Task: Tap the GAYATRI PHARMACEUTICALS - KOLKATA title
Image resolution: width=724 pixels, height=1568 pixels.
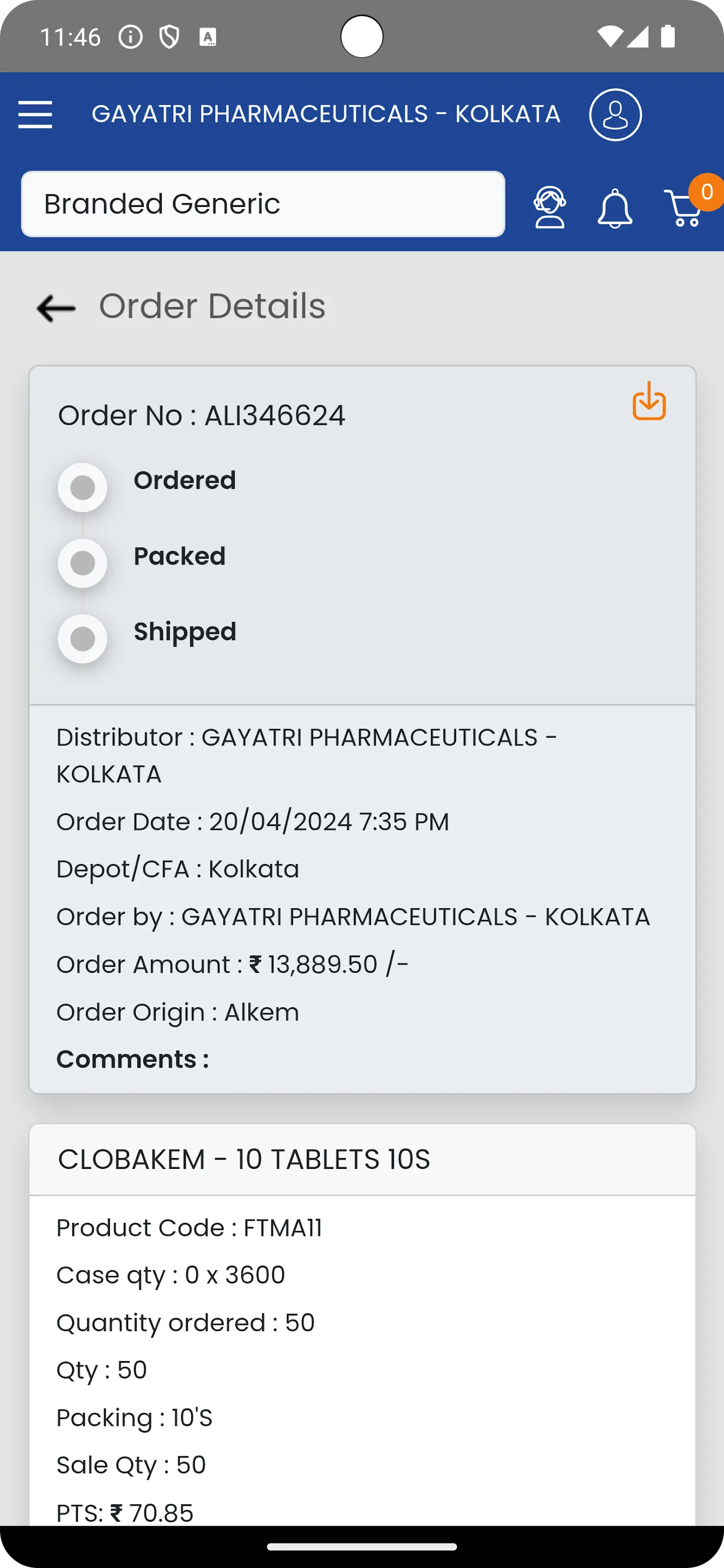Action: (326, 114)
